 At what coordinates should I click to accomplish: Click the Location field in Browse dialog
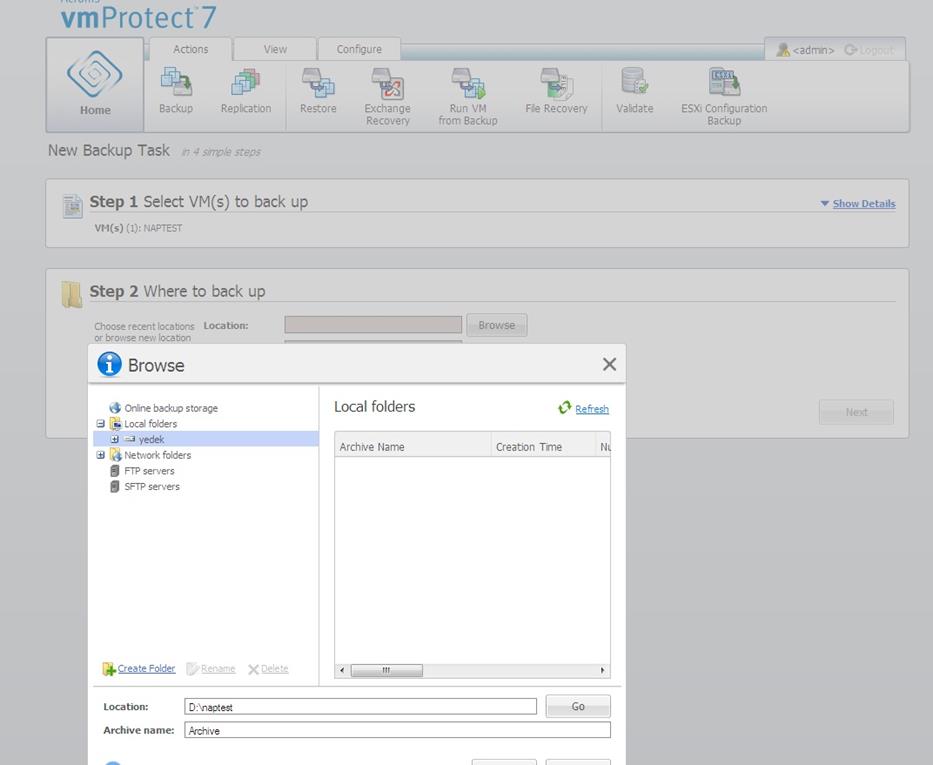click(360, 707)
